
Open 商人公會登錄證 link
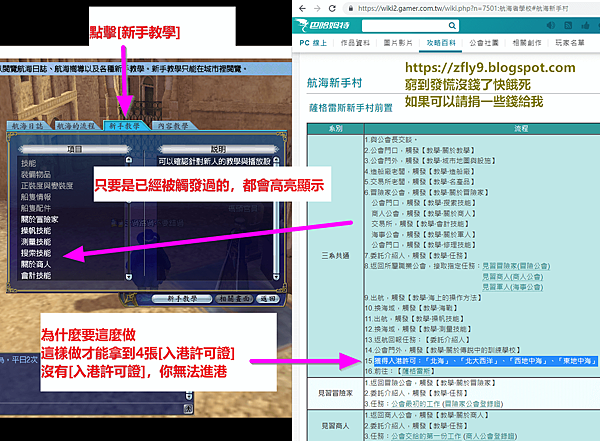(x=491, y=436)
